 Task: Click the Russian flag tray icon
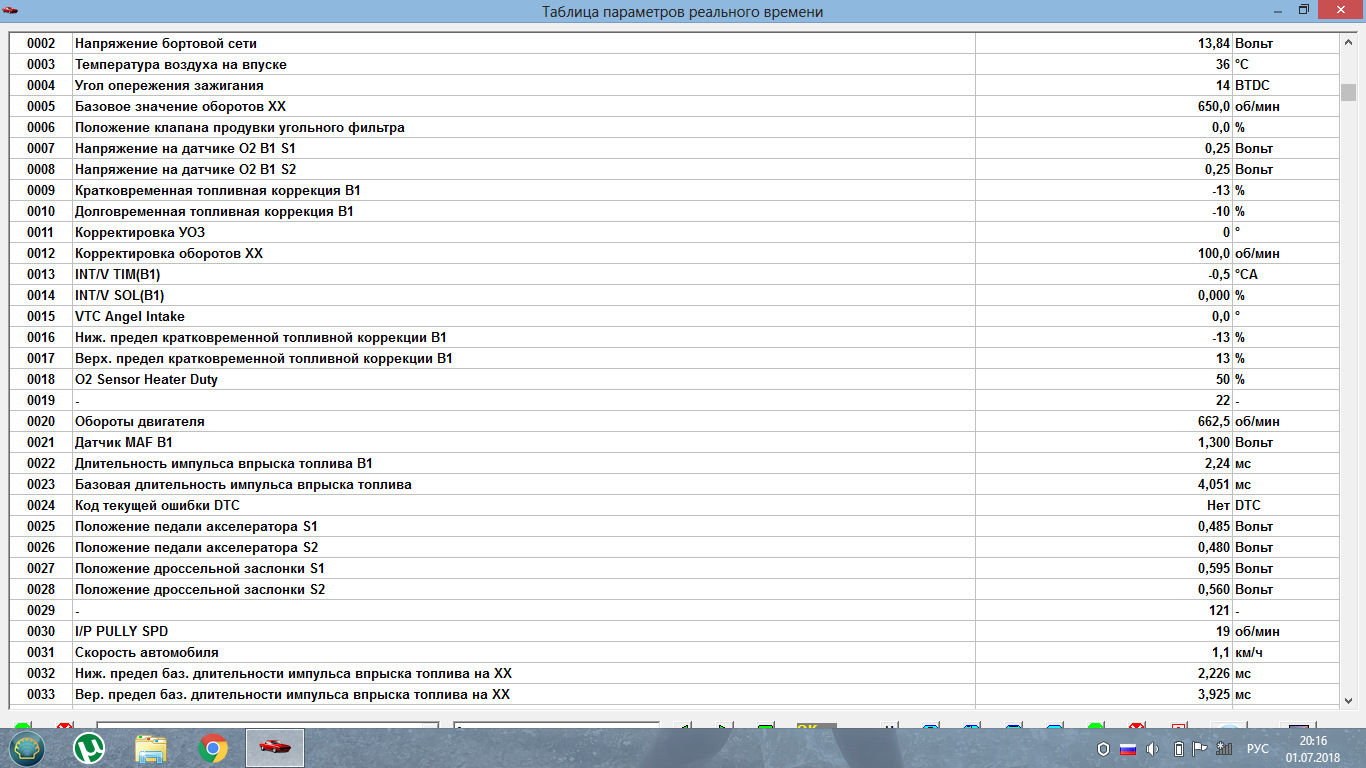(1127, 749)
